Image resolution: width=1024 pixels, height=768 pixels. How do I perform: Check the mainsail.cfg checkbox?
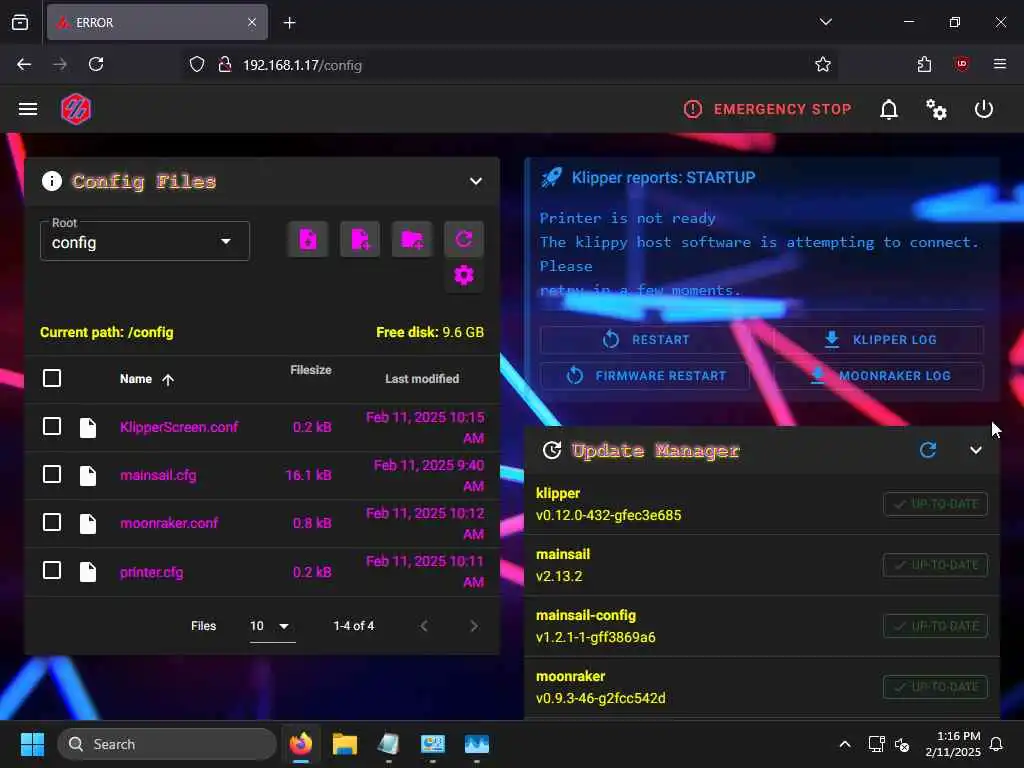[x=52, y=474]
